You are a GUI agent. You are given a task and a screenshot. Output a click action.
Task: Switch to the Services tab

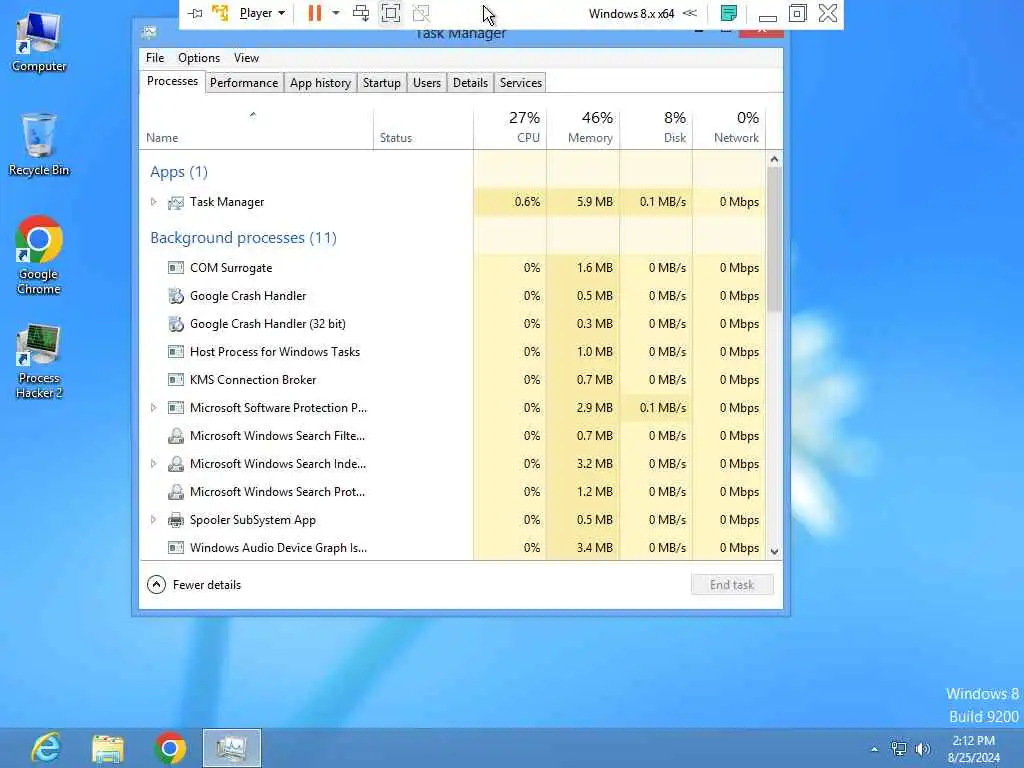[520, 83]
